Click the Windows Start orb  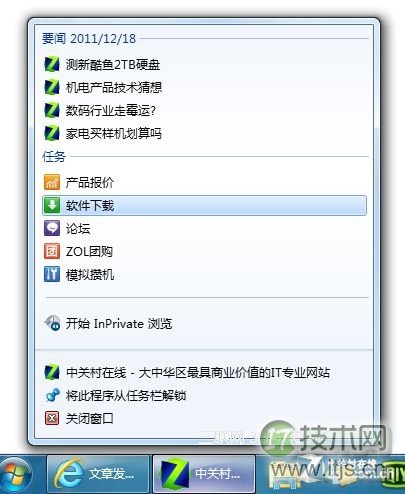(16, 475)
